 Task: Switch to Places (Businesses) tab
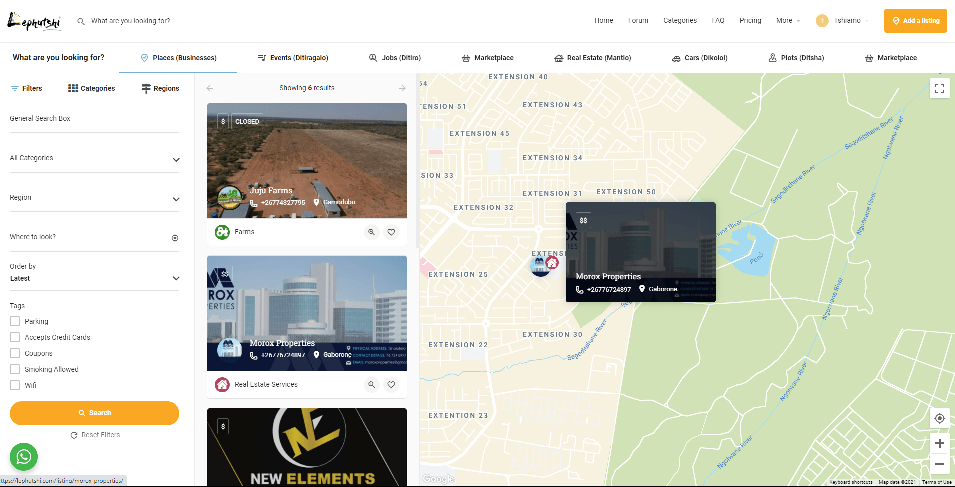click(178, 58)
